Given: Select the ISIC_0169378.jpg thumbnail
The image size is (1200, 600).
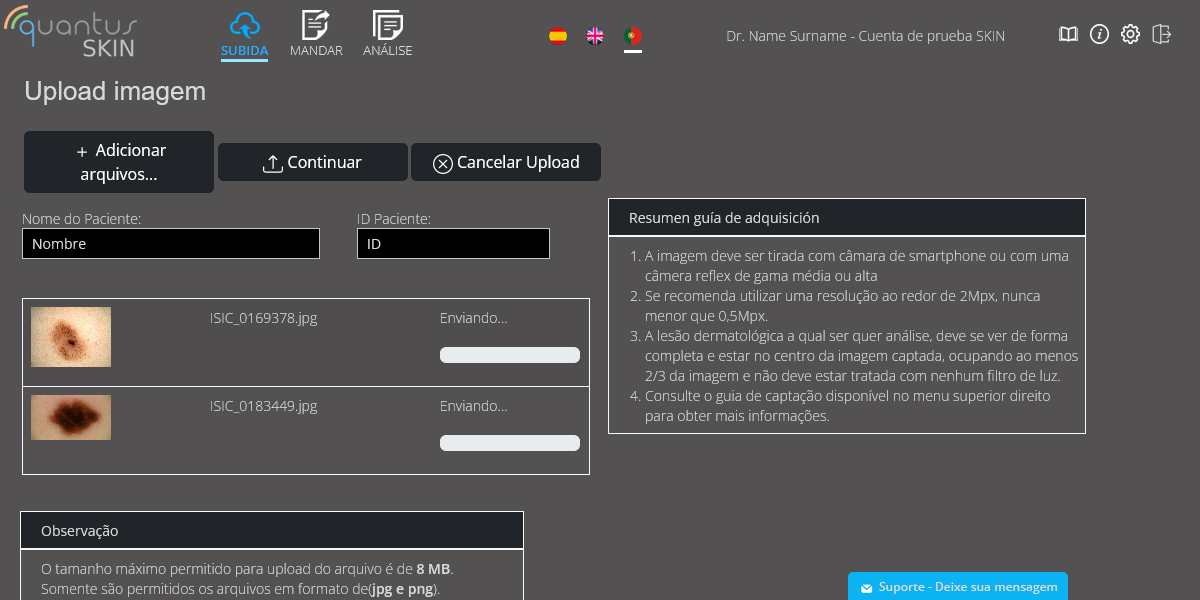Looking at the screenshot, I should coord(71,337).
